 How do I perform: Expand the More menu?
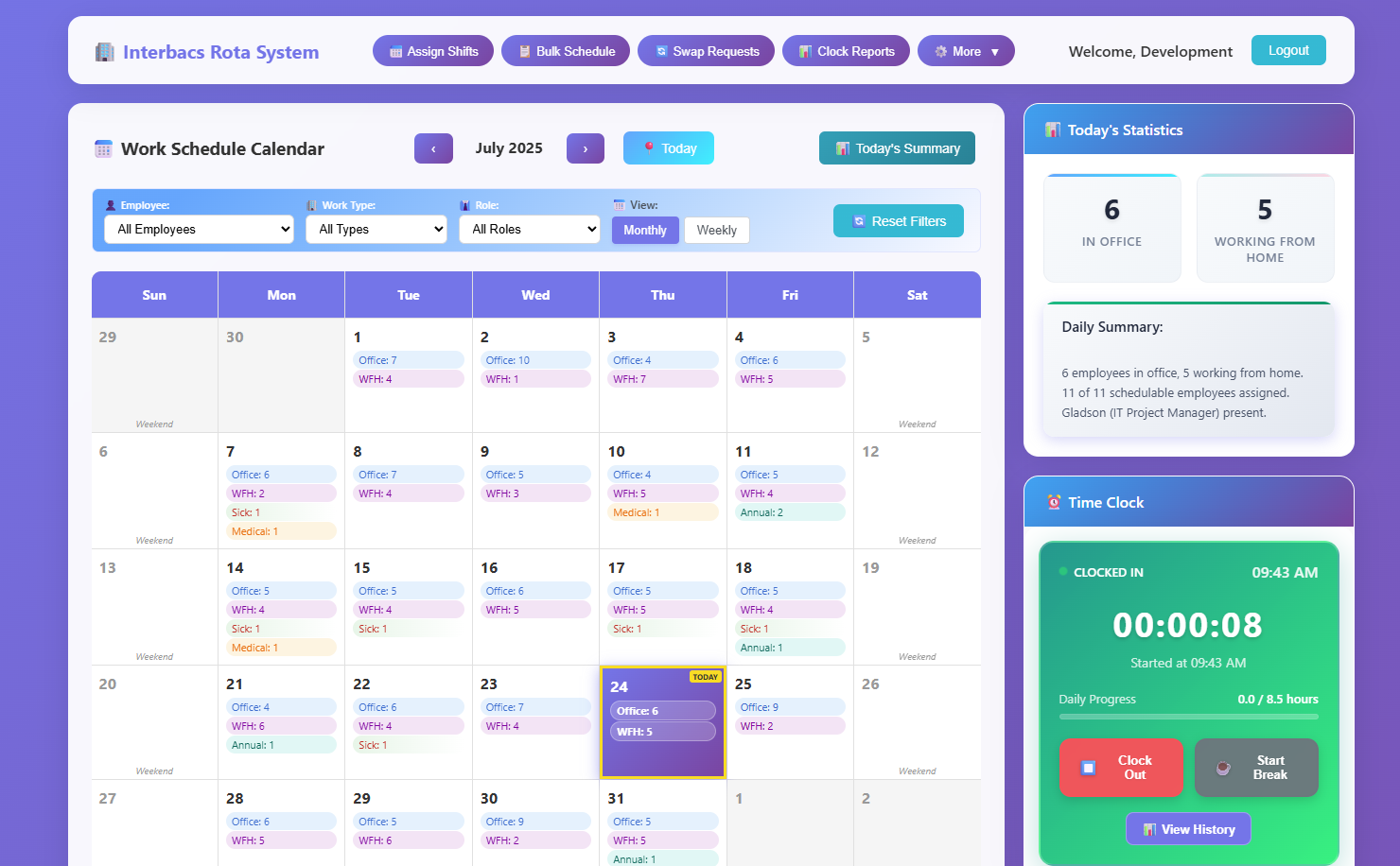966,51
